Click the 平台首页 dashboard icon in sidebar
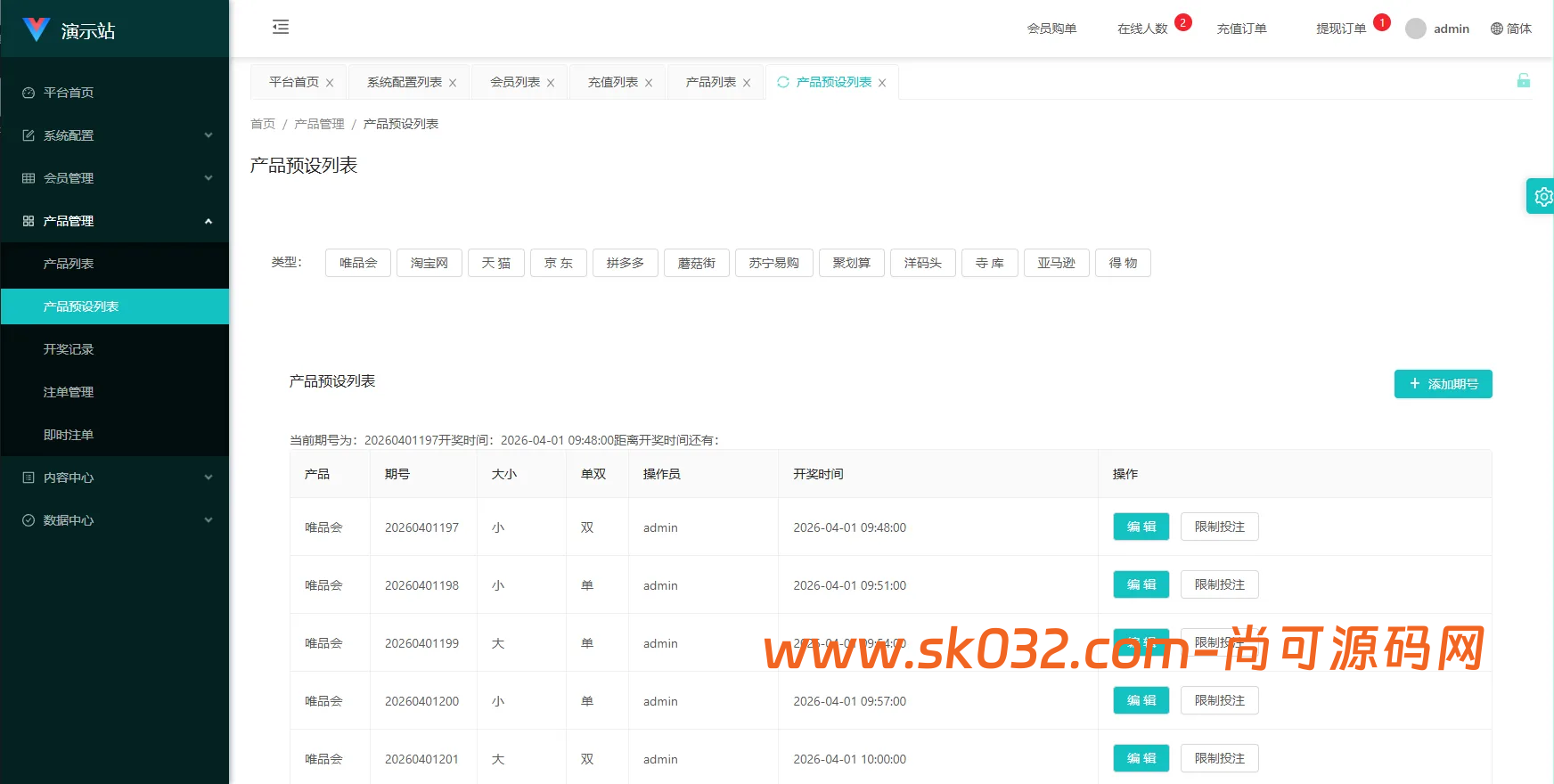Screen dimensions: 1554x784 [29, 93]
